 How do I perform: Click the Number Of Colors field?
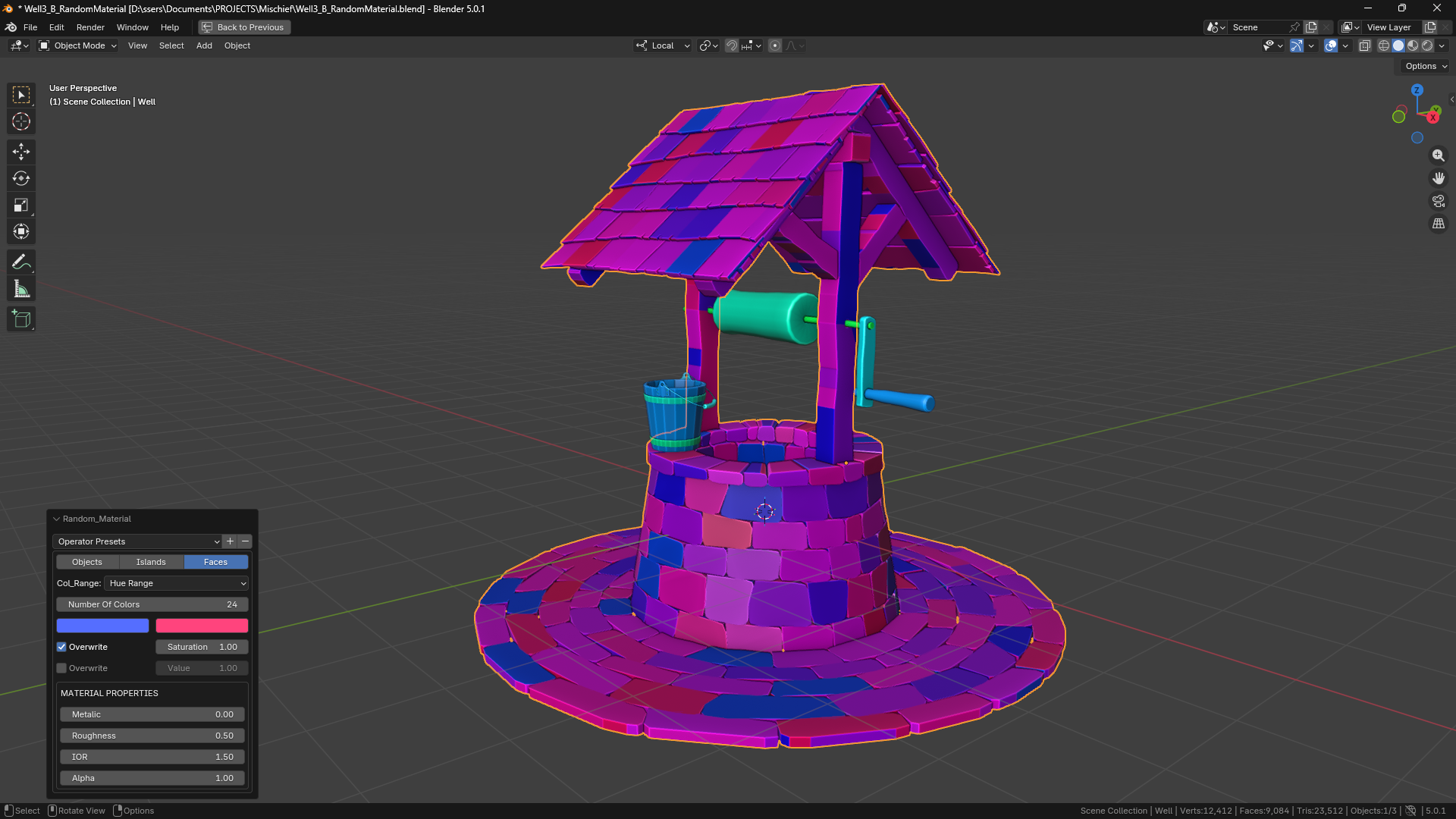pyautogui.click(x=152, y=604)
